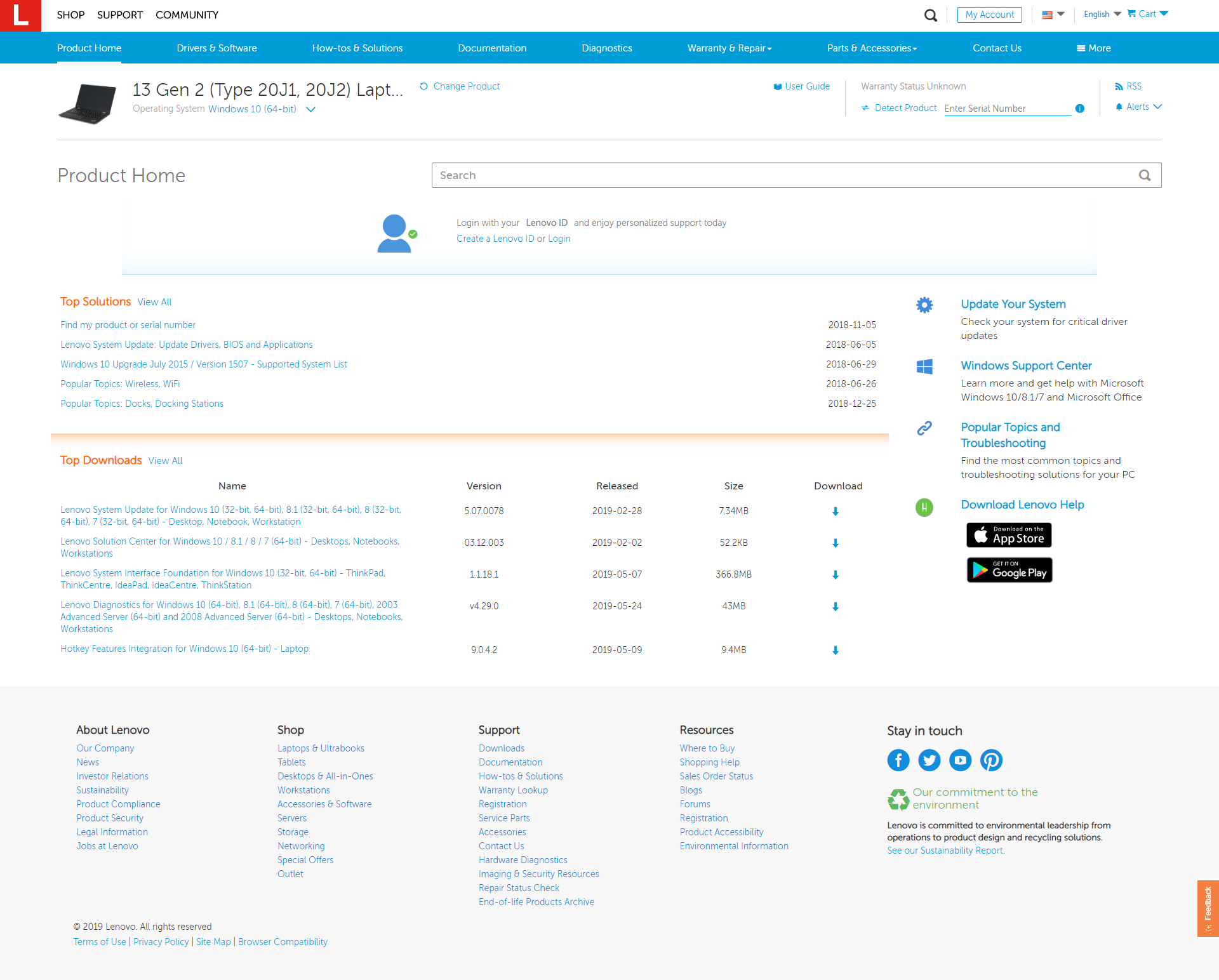Click the chain-link Popular Topics icon
The width and height of the screenshot is (1219, 980).
click(x=924, y=428)
